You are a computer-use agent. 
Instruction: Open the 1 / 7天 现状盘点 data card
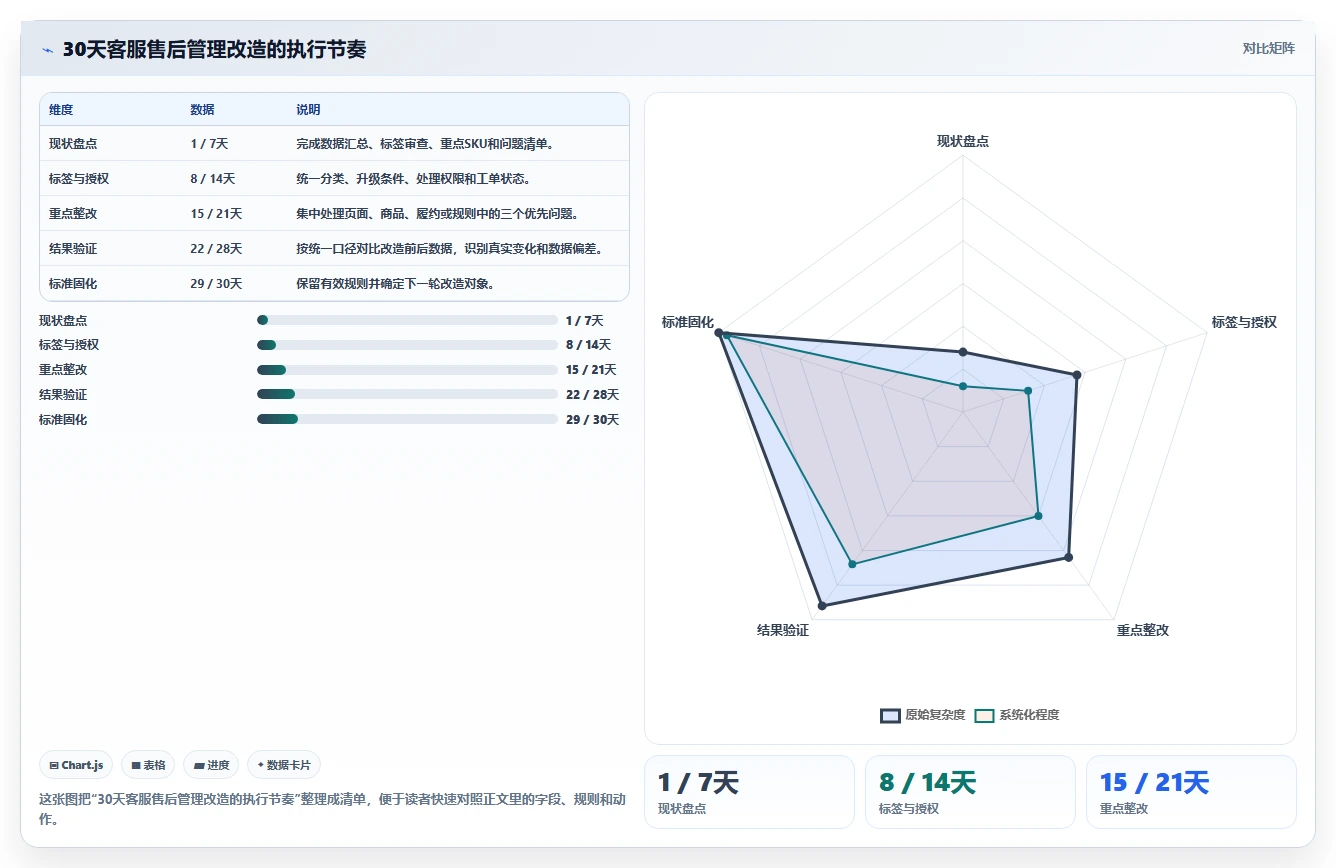coord(749,792)
